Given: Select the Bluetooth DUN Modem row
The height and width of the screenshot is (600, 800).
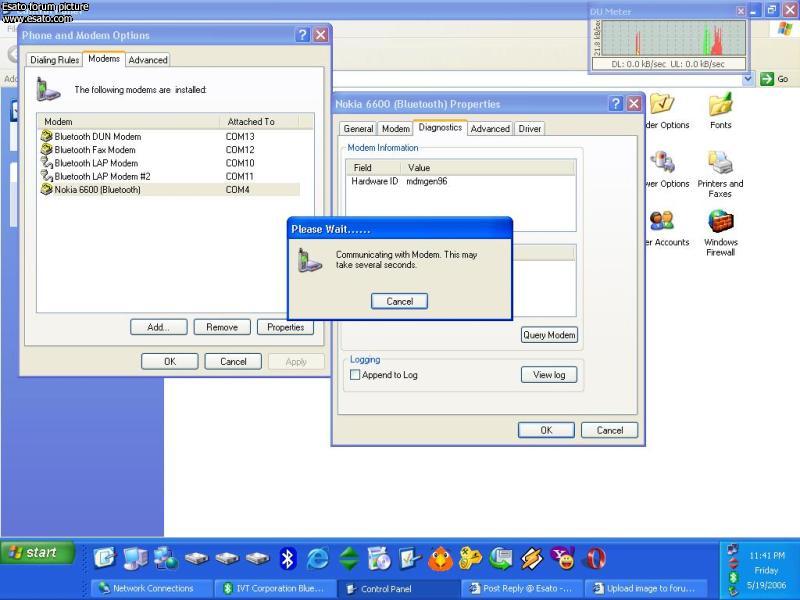Looking at the screenshot, I should point(169,136).
